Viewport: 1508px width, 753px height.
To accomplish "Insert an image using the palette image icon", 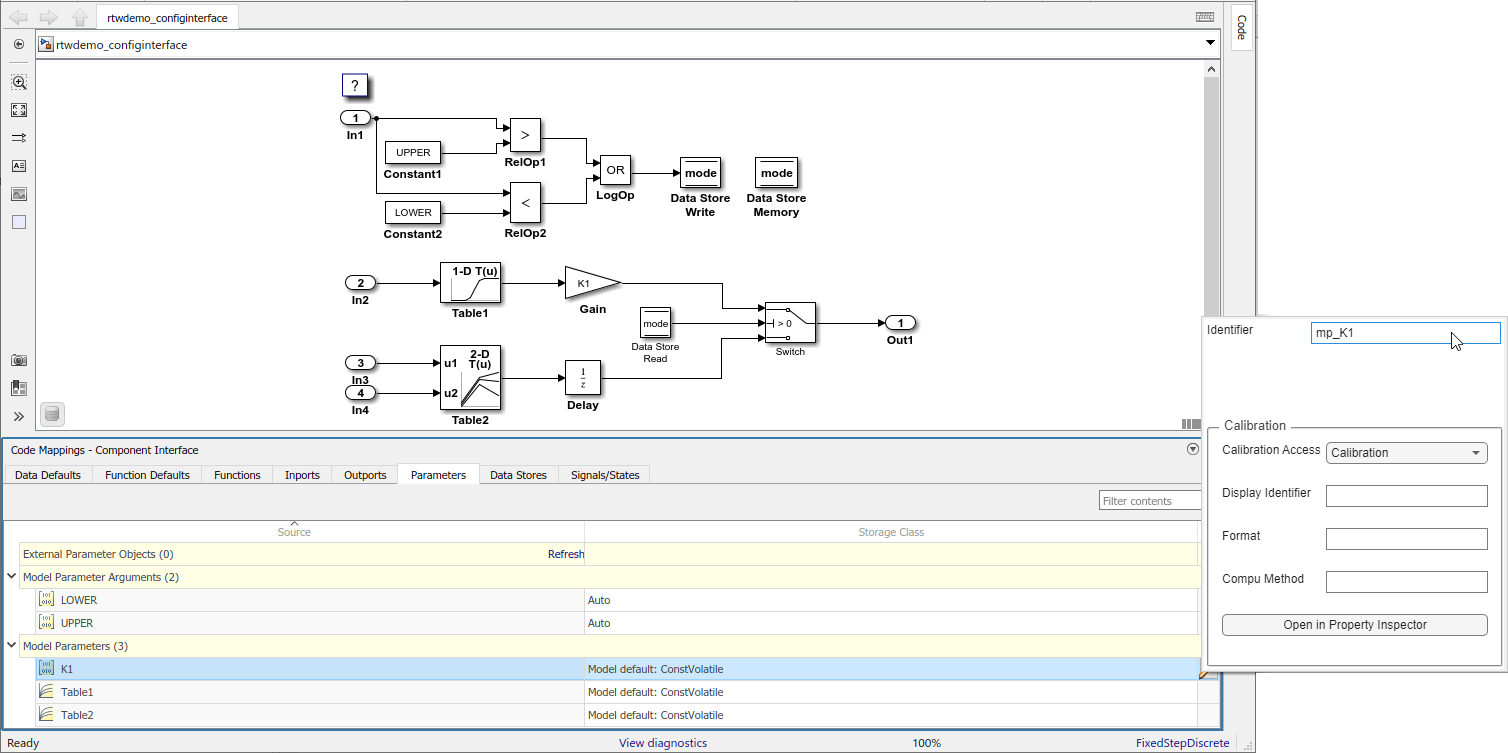I will pyautogui.click(x=19, y=194).
